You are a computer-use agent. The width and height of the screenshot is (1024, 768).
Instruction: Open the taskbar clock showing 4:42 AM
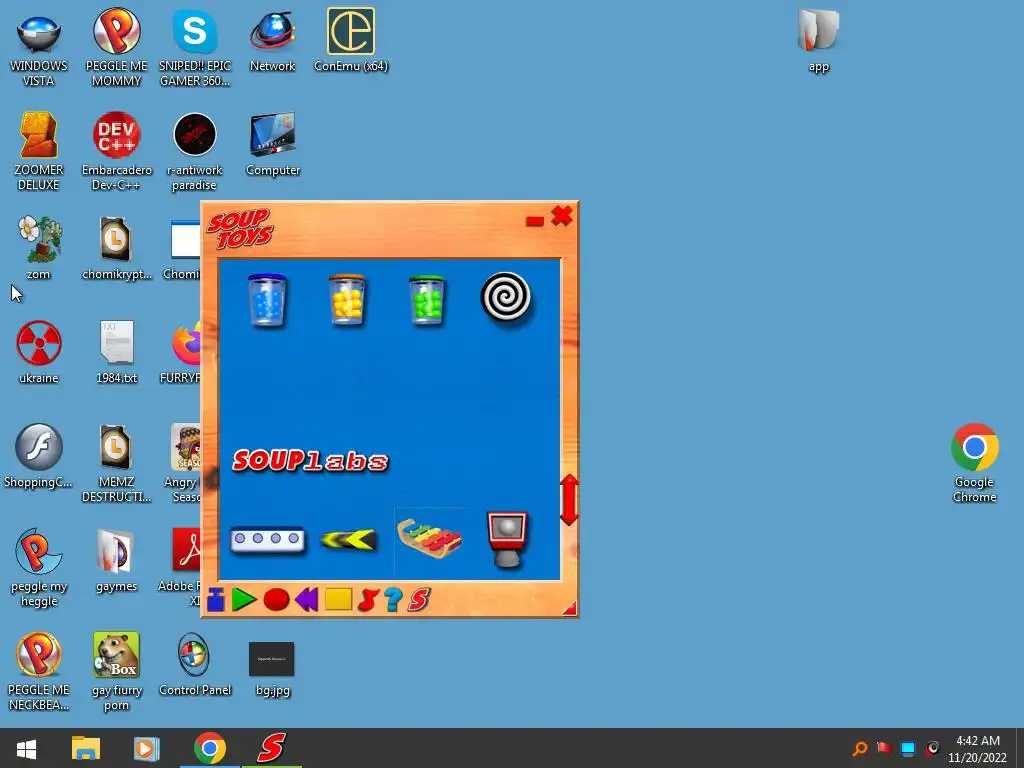coord(978,749)
